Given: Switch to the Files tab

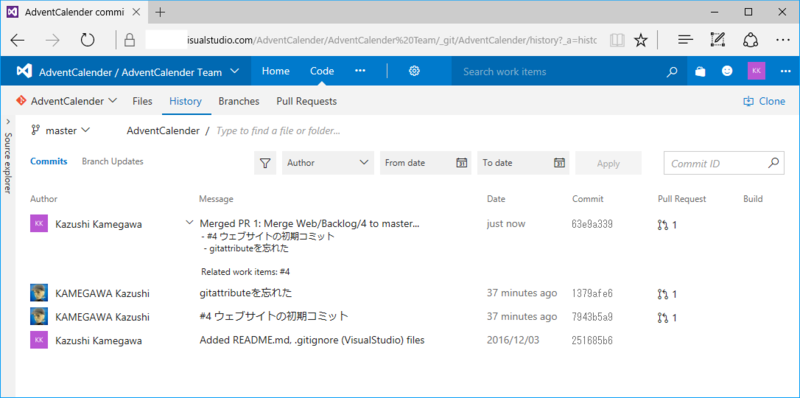Looking at the screenshot, I should tap(142, 101).
